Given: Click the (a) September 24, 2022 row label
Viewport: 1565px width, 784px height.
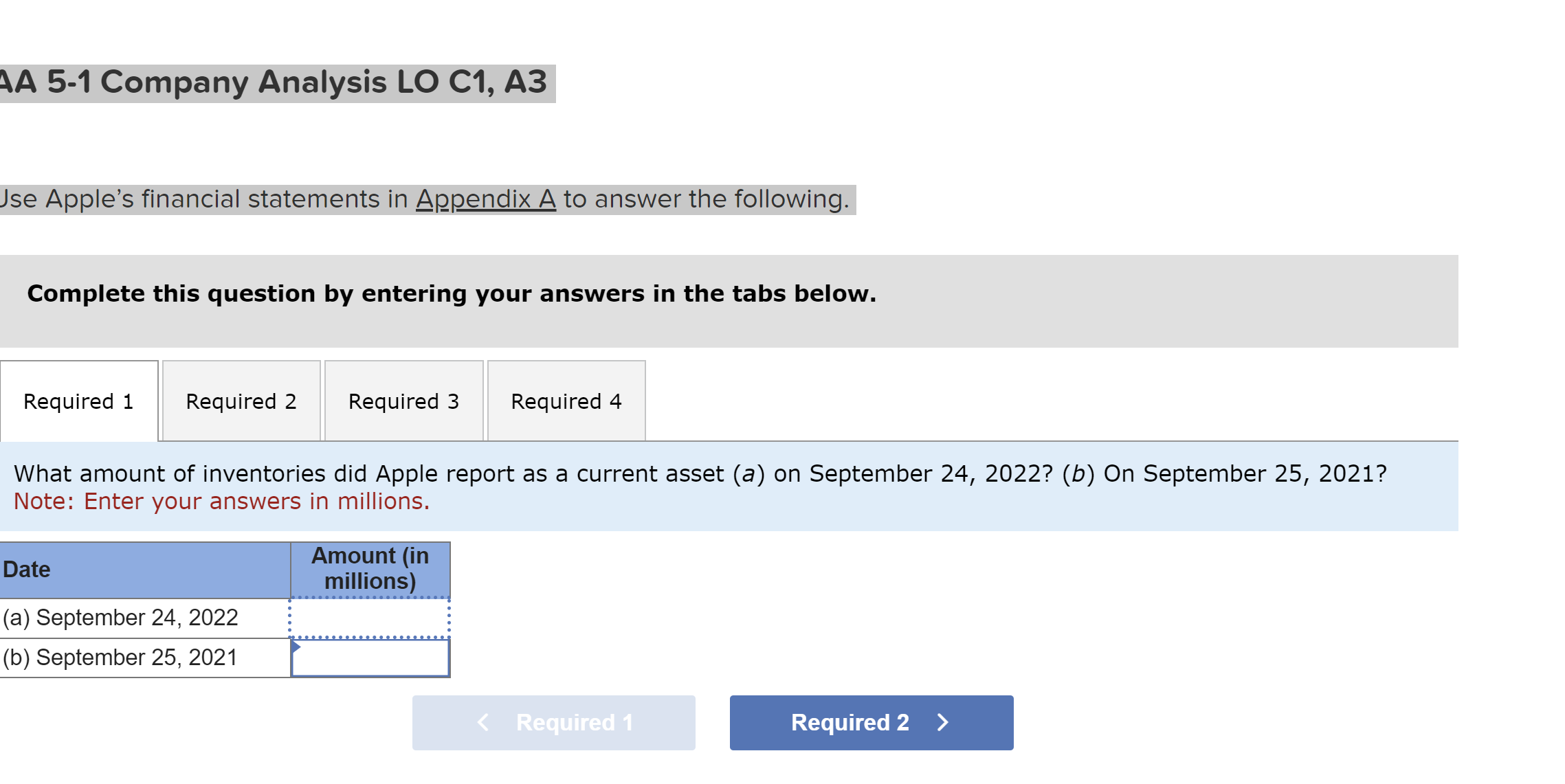Looking at the screenshot, I should pyautogui.click(x=121, y=617).
